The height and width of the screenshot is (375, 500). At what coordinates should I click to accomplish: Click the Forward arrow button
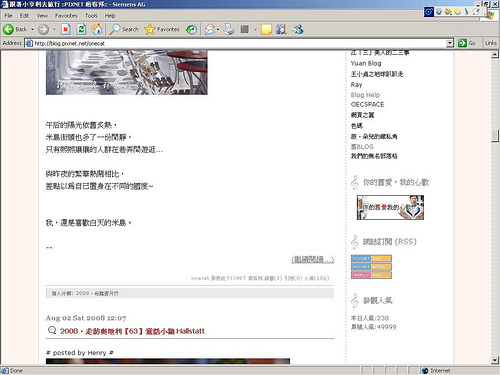coord(43,29)
